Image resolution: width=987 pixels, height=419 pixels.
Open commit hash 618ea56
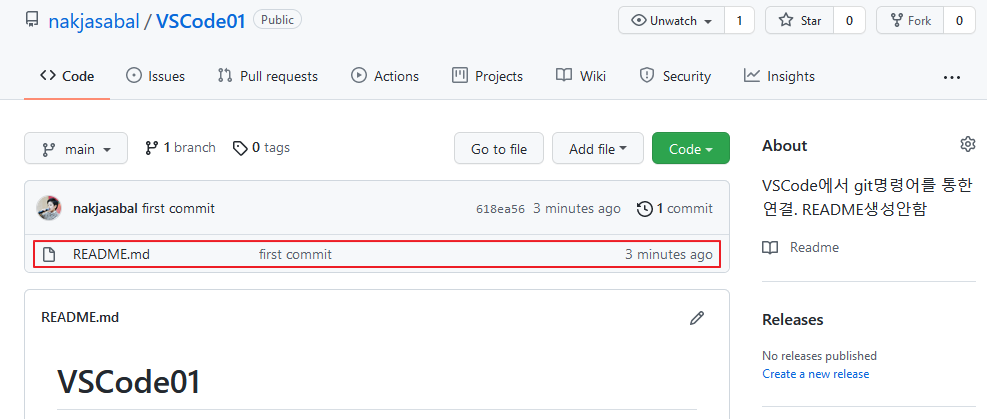(500, 209)
